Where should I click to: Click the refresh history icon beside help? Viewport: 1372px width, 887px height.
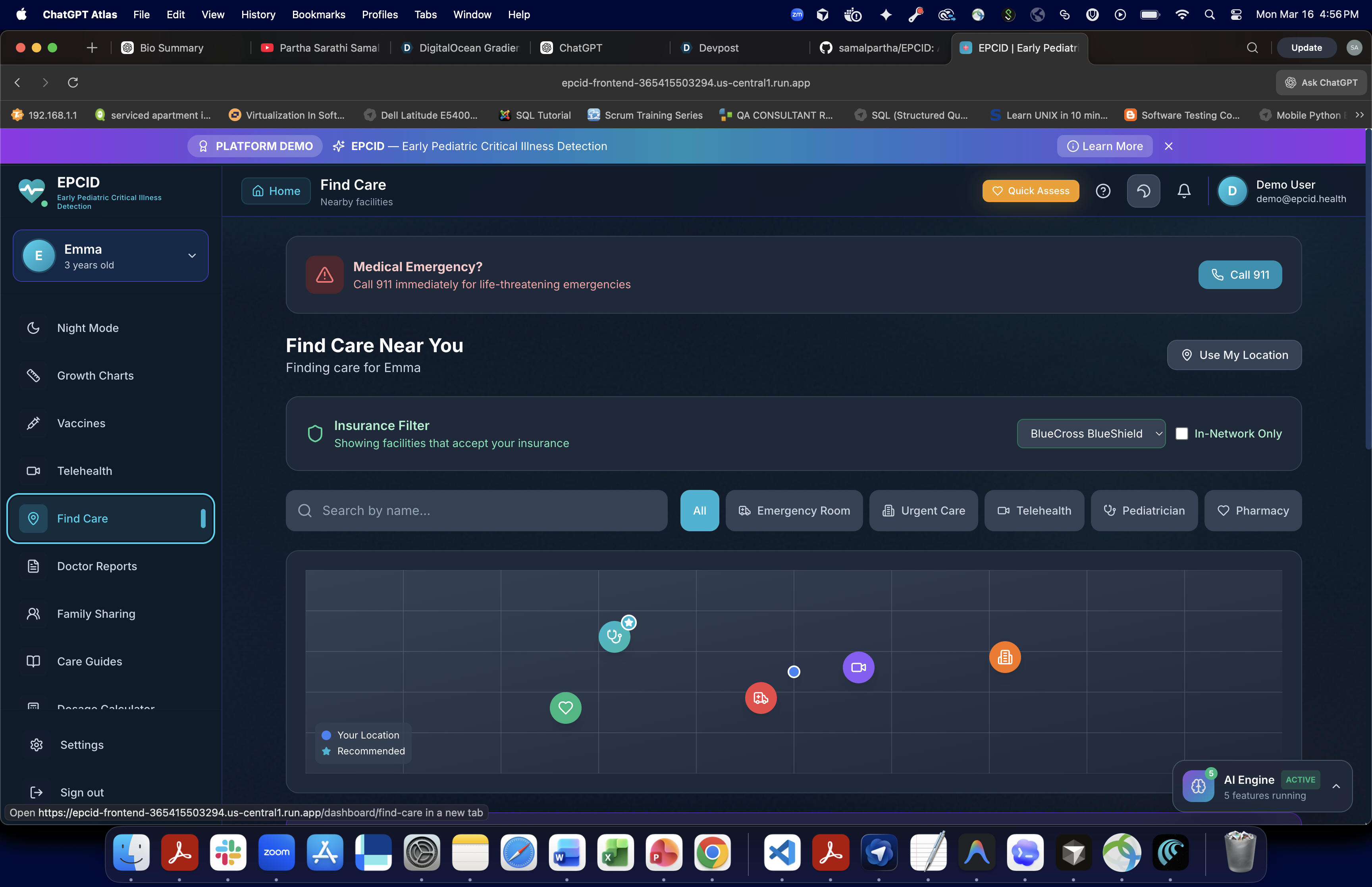(x=1143, y=191)
